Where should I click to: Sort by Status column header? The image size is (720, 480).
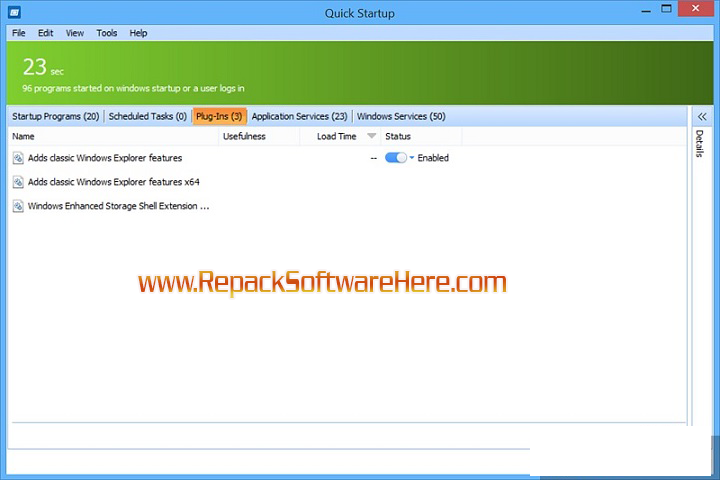tap(421, 136)
